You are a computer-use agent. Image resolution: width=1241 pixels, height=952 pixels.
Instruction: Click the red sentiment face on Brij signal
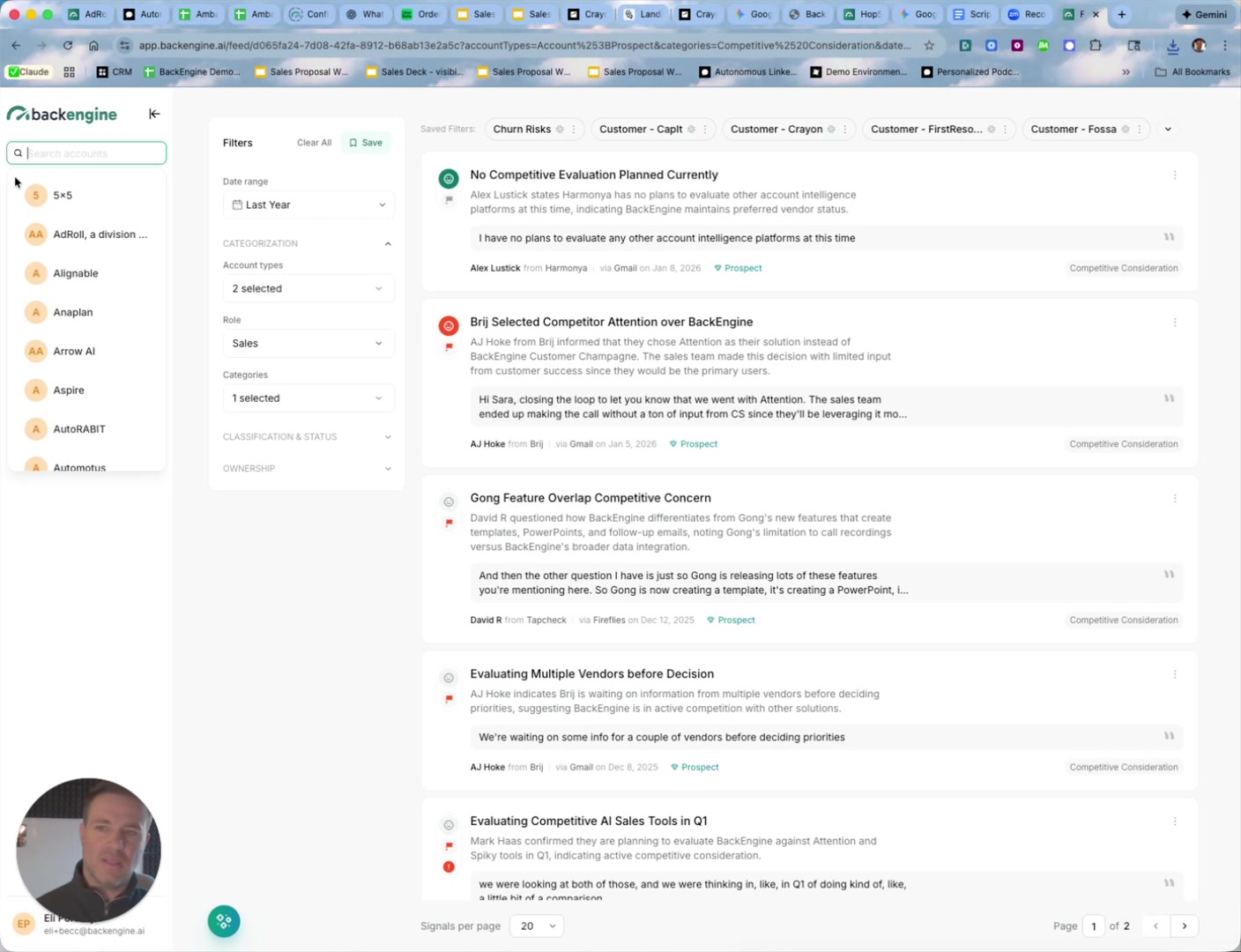tap(449, 326)
